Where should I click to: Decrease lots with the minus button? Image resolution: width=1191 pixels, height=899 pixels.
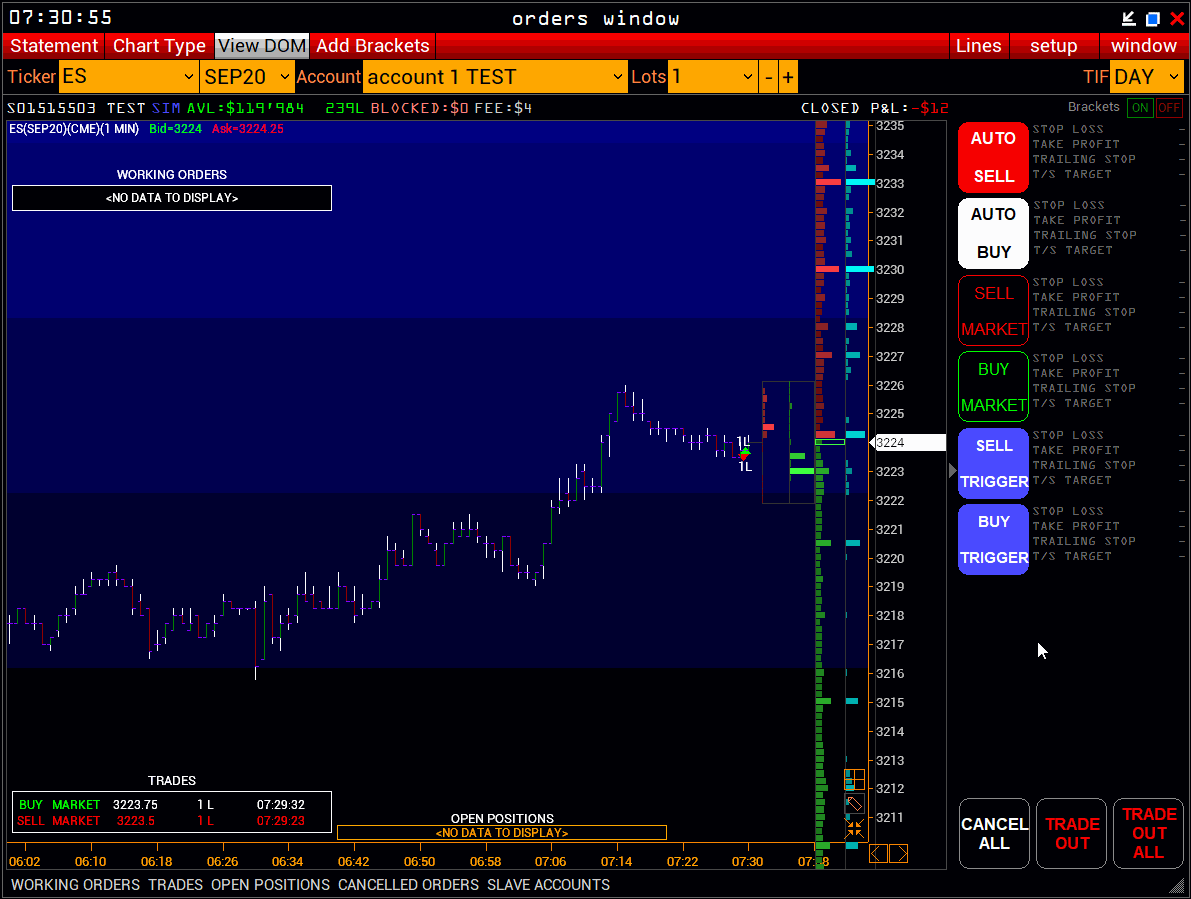click(768, 77)
